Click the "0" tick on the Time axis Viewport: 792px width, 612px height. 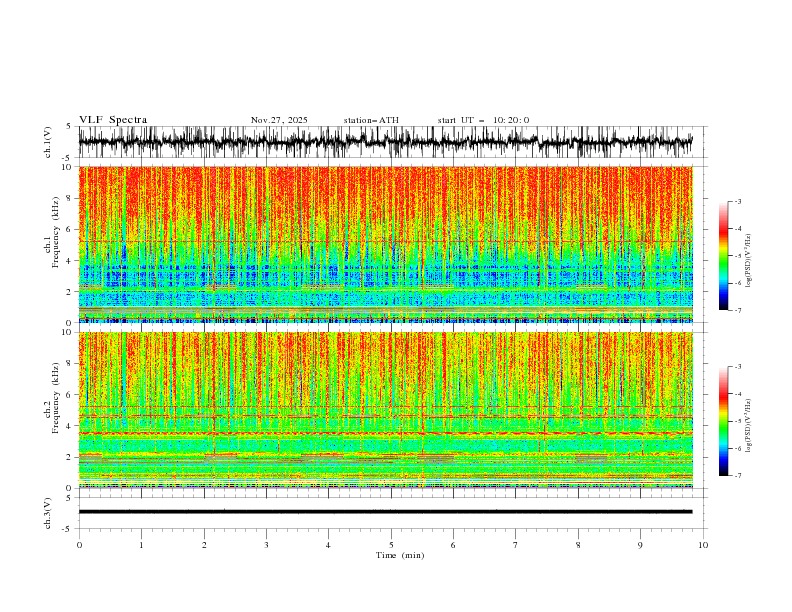pyautogui.click(x=79, y=545)
